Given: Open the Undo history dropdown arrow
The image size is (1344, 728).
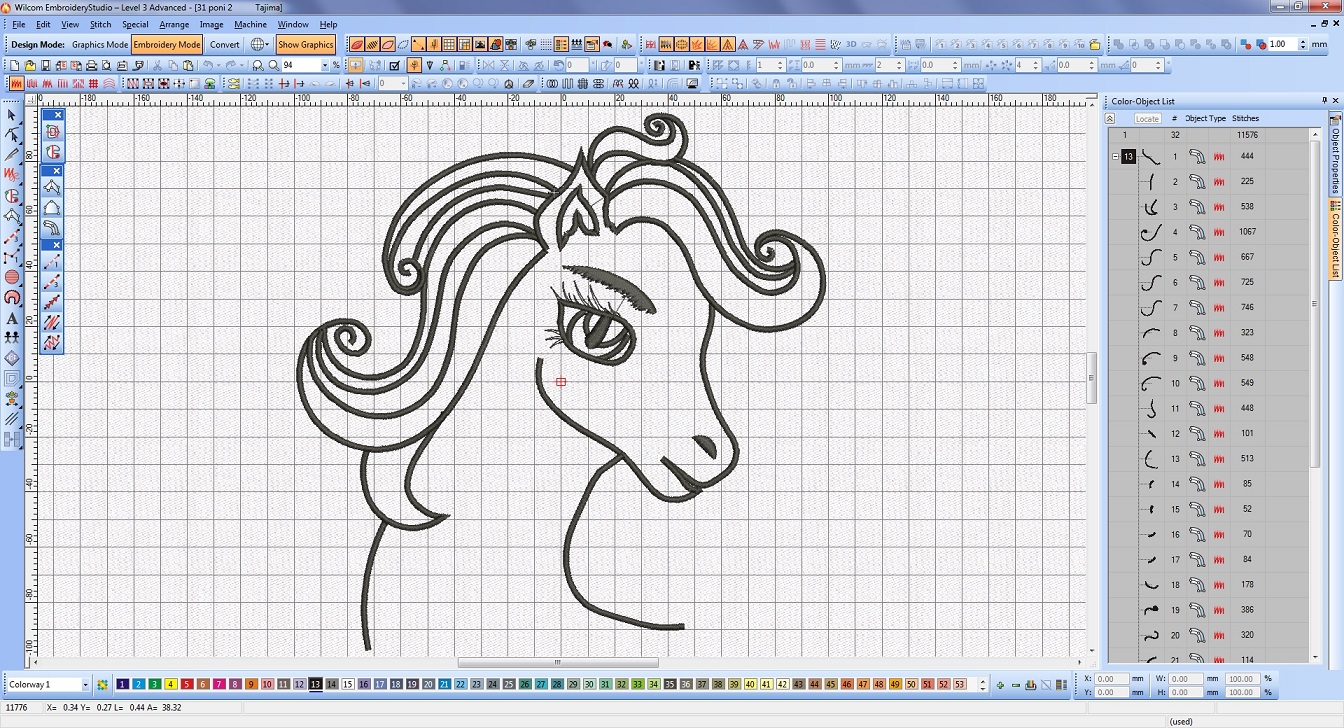Looking at the screenshot, I should [x=219, y=65].
